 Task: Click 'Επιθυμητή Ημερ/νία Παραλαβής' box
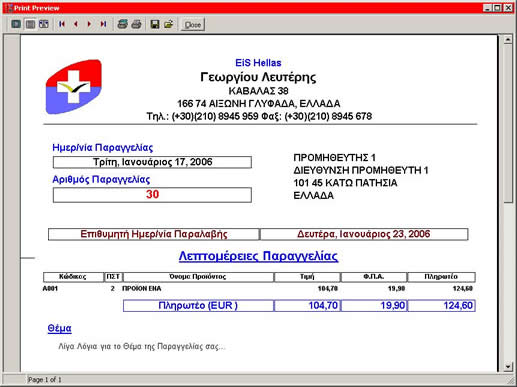click(x=154, y=234)
